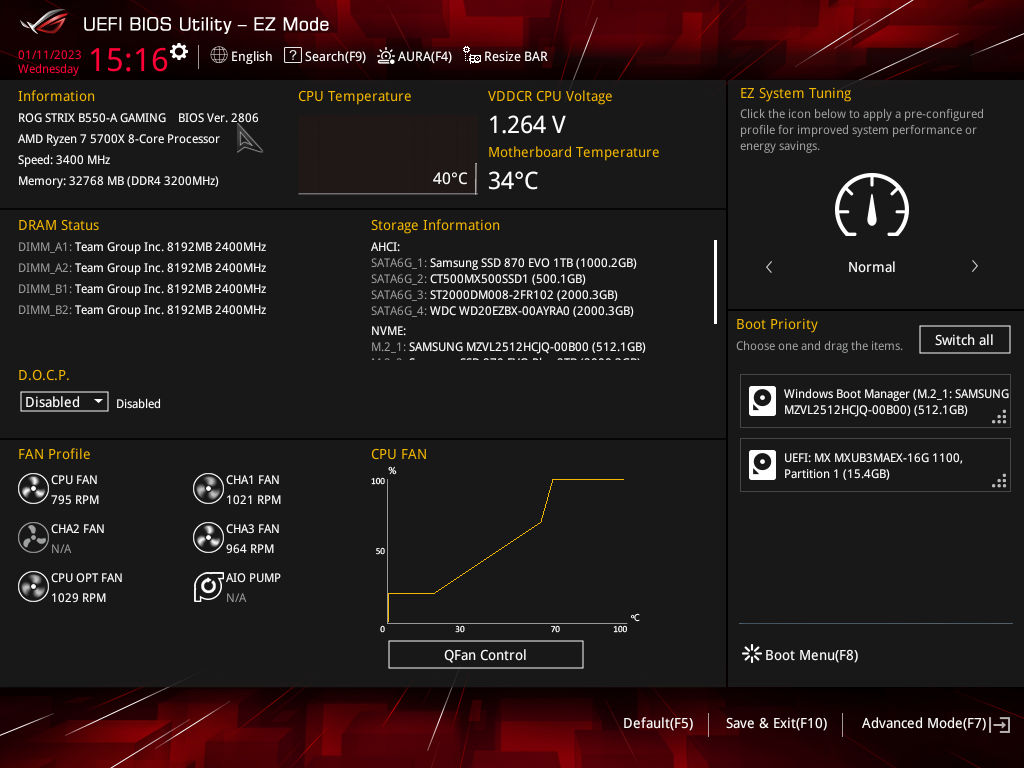Click the AIO PUMP icon
1024x768 pixels.
208,587
